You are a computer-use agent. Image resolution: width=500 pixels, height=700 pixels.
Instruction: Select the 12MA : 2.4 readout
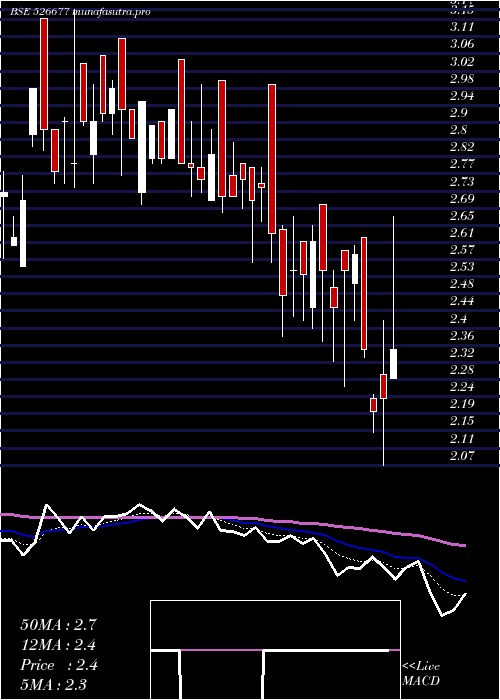(x=58, y=645)
